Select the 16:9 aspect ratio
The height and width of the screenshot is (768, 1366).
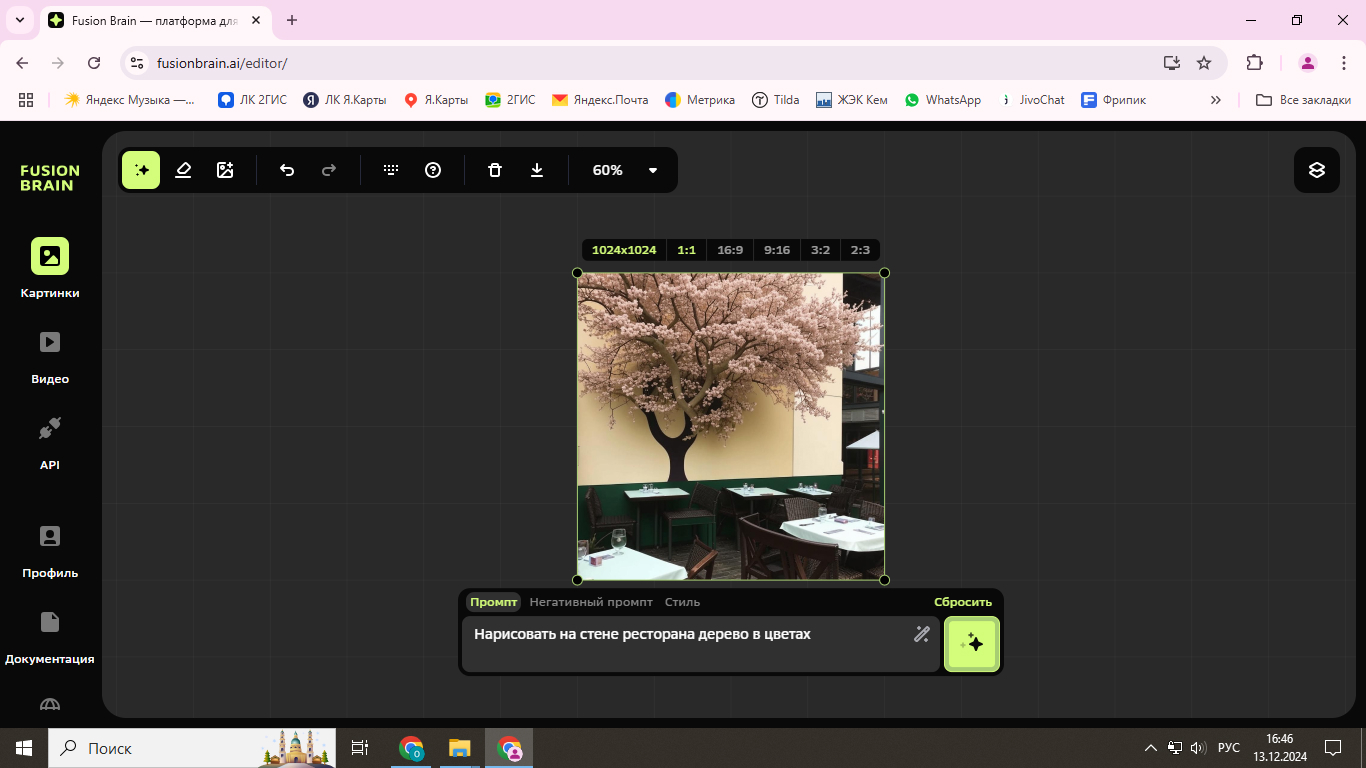point(730,250)
